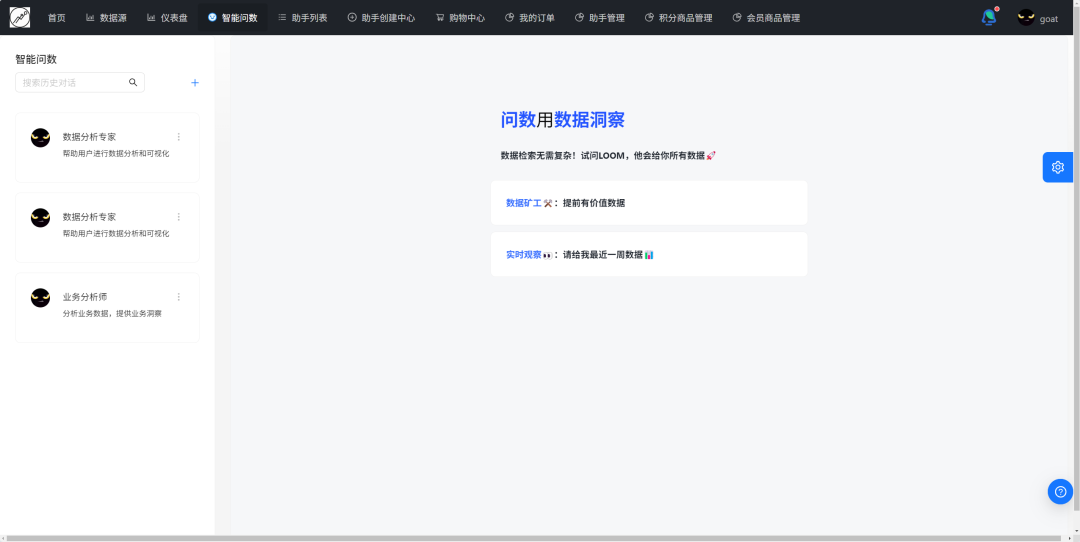Focus the 搜索历史对话 search field
1080x542 pixels.
click(80, 83)
